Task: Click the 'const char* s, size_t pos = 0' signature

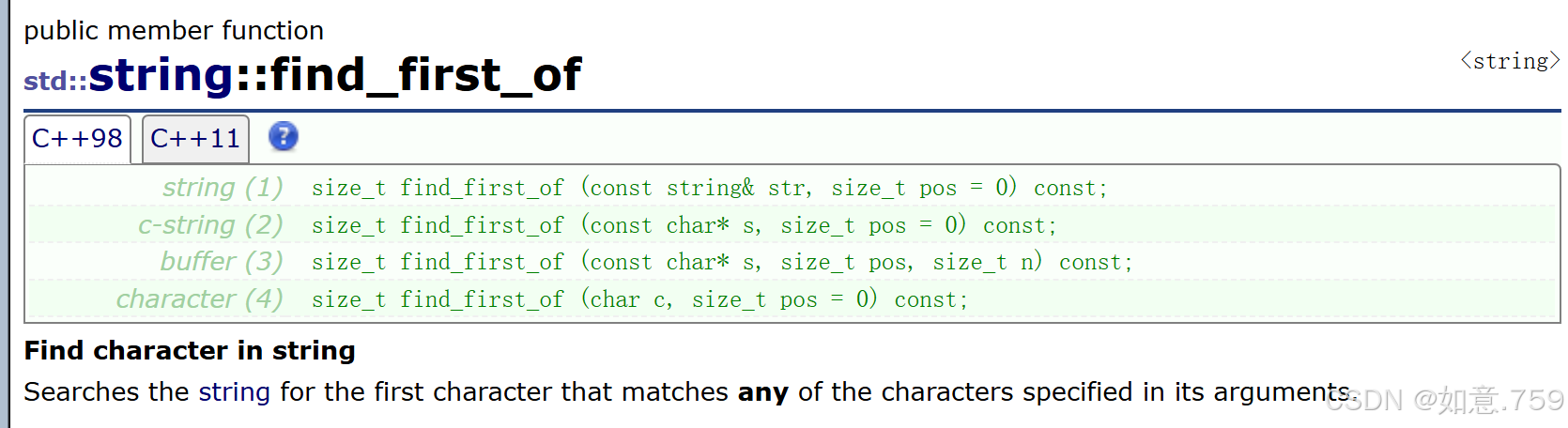Action: pos(684,225)
